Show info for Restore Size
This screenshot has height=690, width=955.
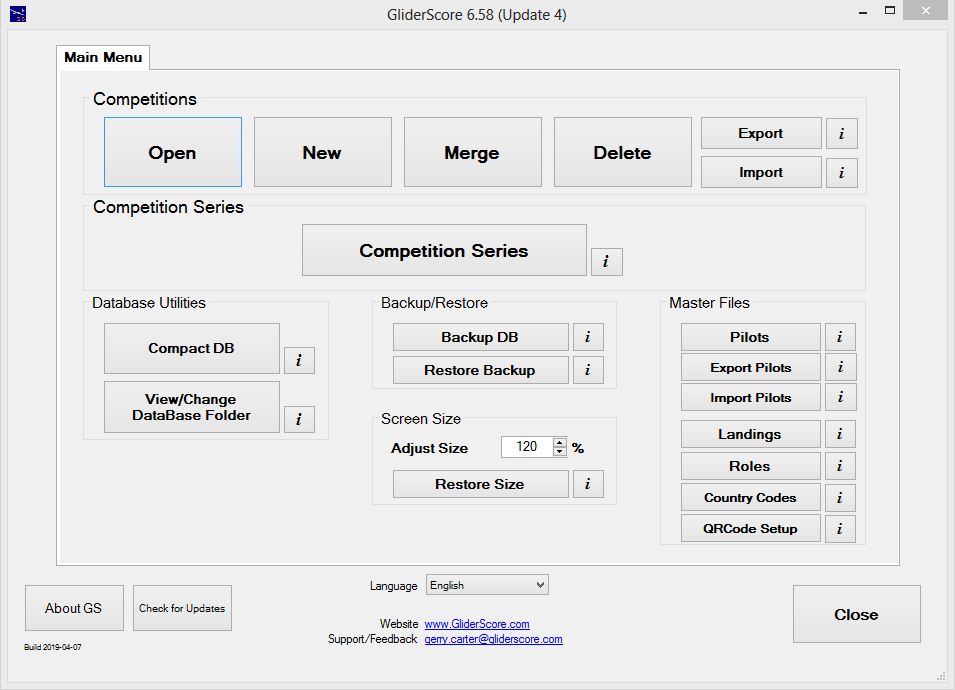pos(588,484)
